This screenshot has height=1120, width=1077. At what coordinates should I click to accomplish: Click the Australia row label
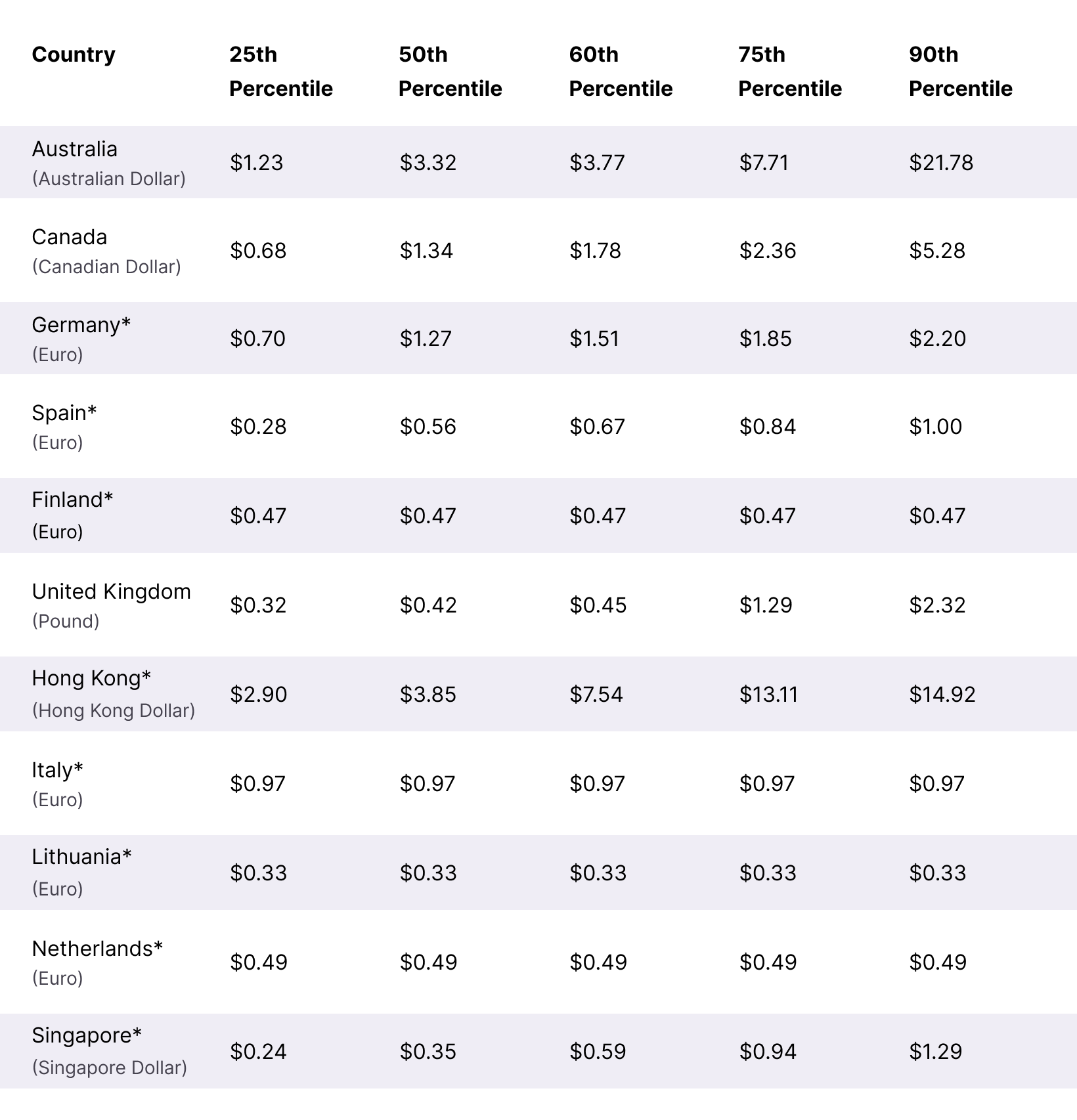(75, 149)
